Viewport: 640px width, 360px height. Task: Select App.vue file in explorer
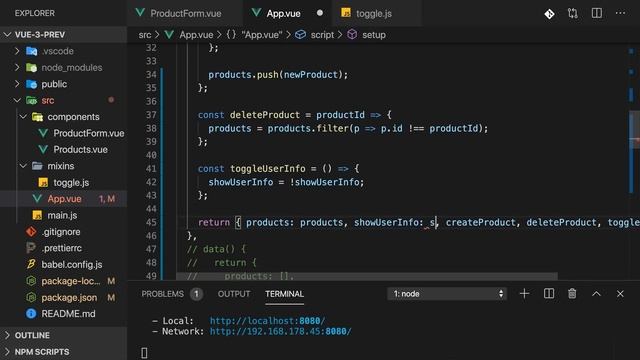coord(64,199)
